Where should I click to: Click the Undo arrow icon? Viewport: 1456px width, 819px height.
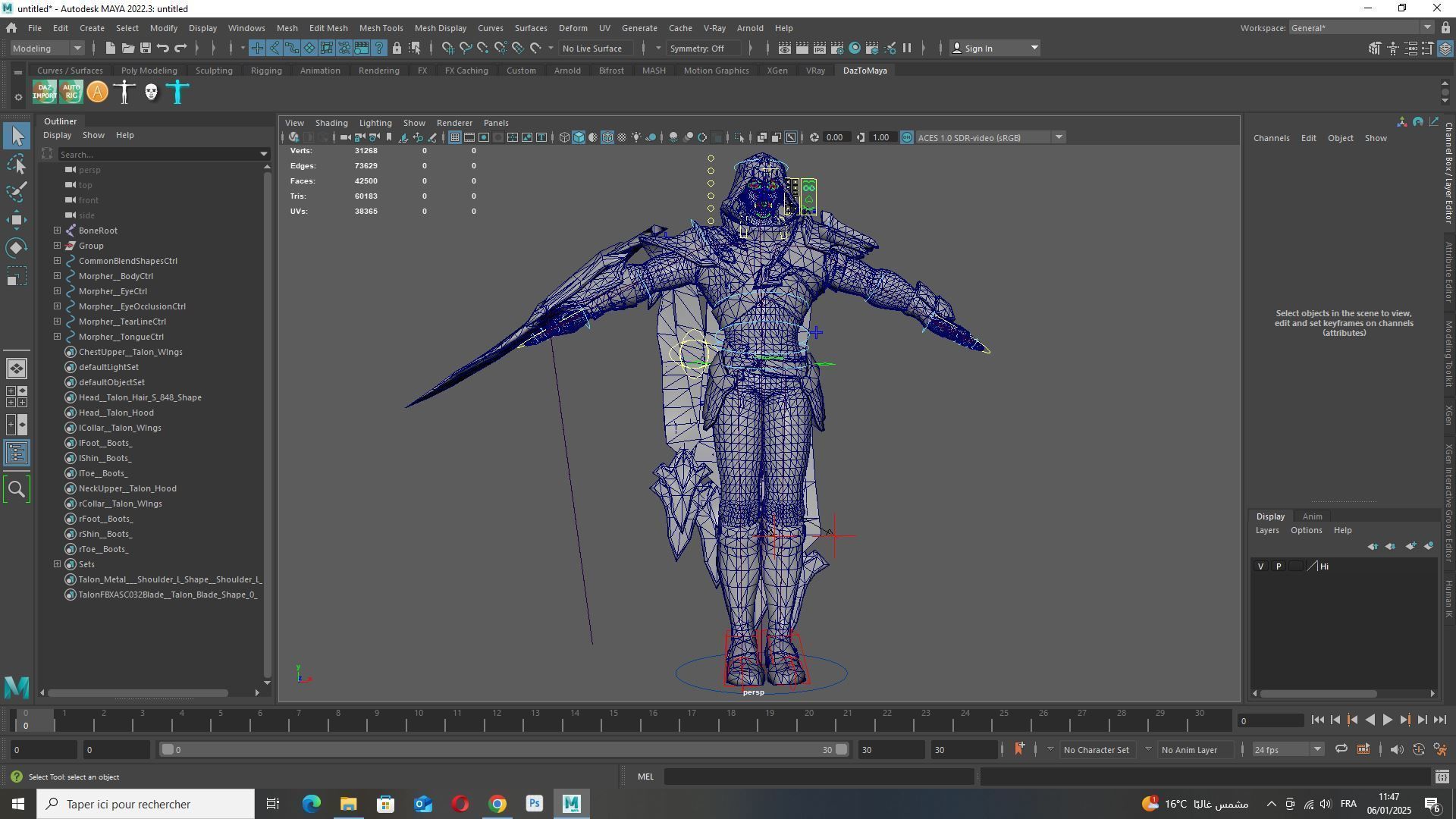tap(162, 48)
